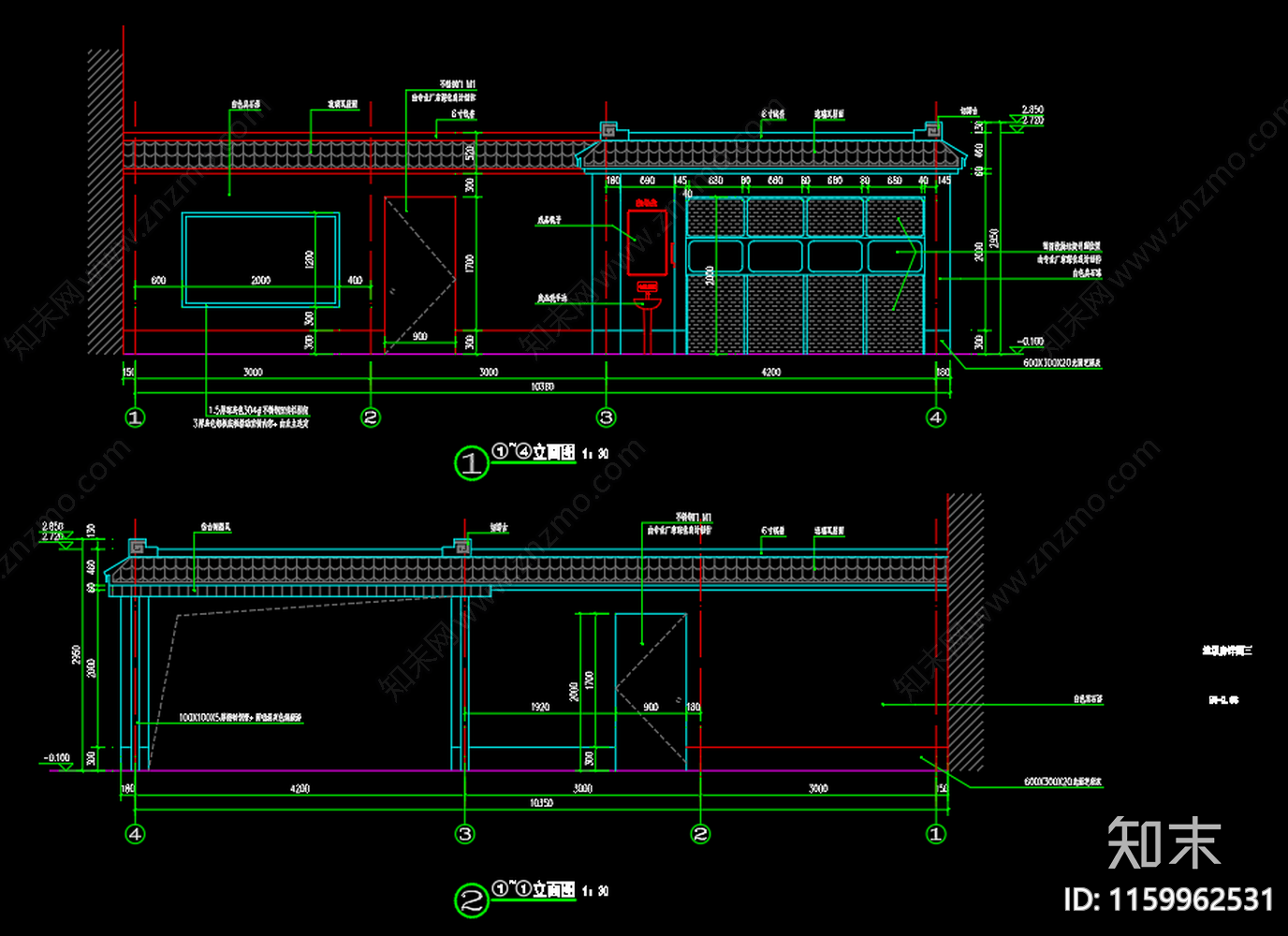Click axis bubble 3 of the lower elevation
1288x936 pixels.
[x=465, y=834]
